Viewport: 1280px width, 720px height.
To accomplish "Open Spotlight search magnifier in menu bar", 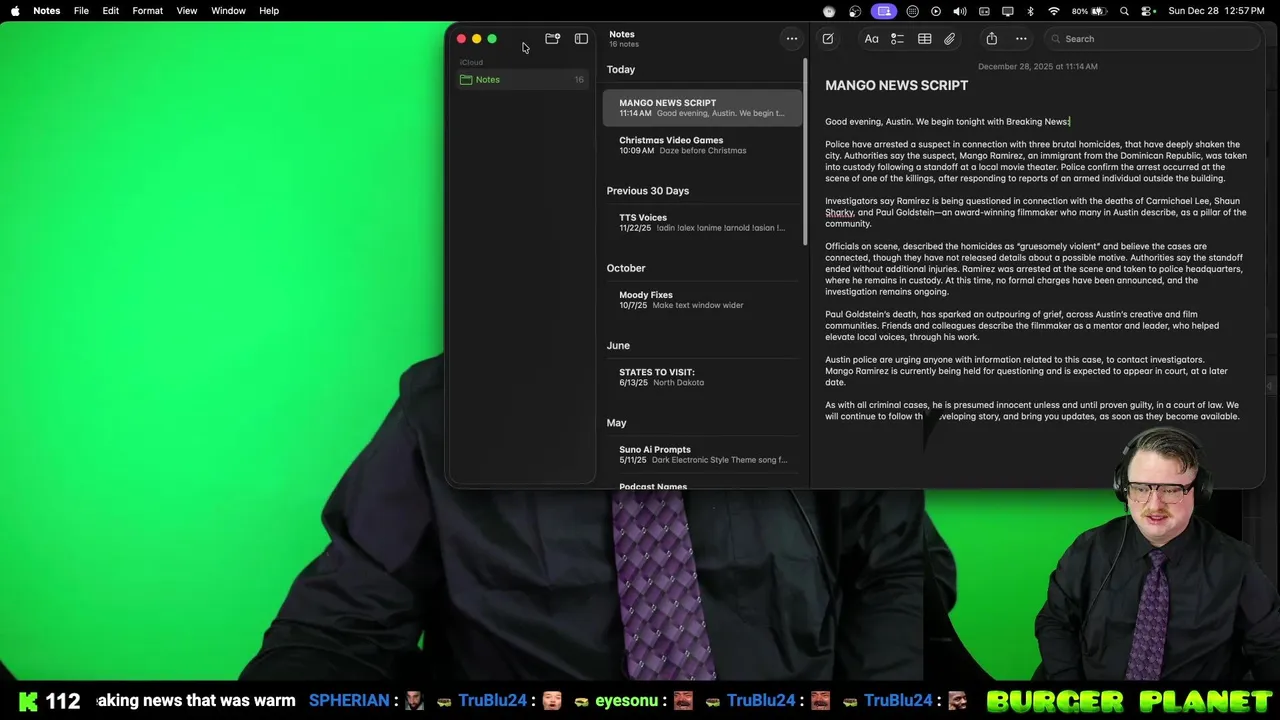I will coord(1125,11).
